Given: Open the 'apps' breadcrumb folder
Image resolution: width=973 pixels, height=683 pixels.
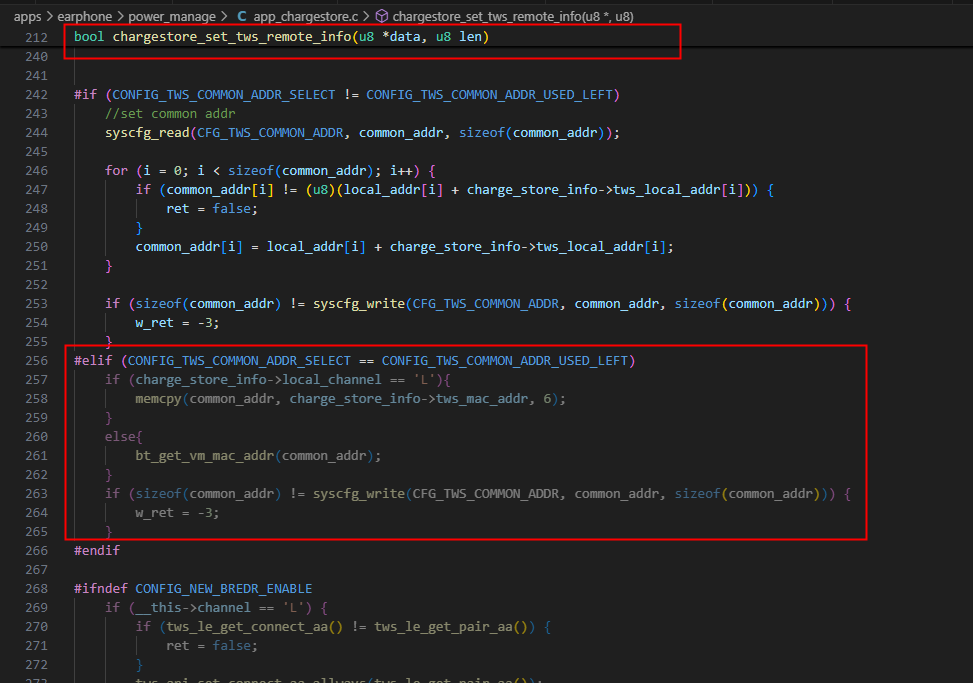Looking at the screenshot, I should tap(27, 16).
